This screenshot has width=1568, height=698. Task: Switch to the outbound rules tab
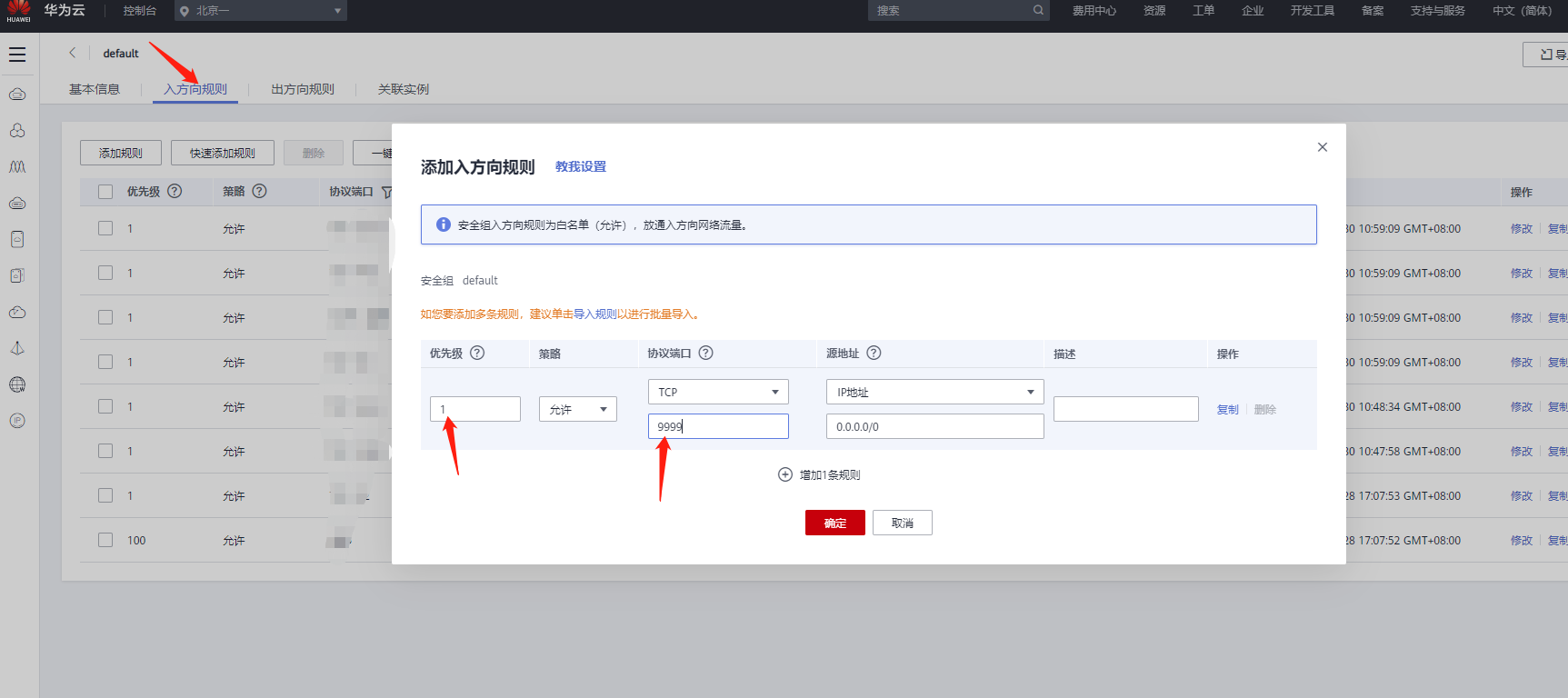[x=303, y=89]
